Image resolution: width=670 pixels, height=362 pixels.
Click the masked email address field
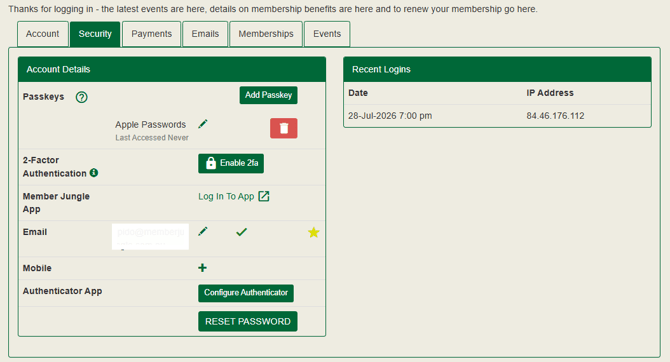[x=150, y=236]
